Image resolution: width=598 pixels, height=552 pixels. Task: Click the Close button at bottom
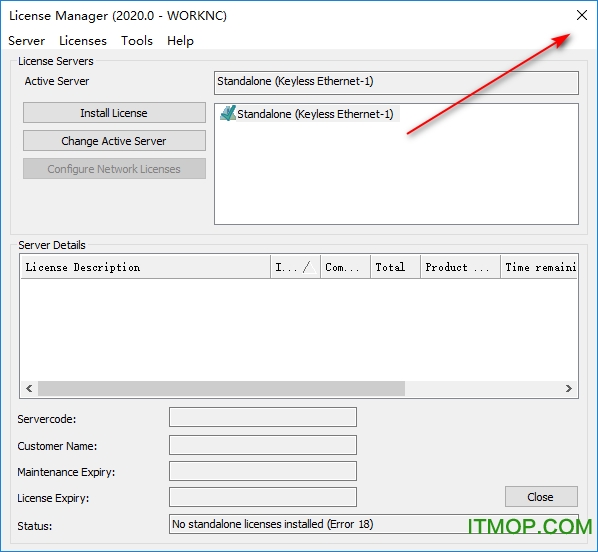(541, 496)
